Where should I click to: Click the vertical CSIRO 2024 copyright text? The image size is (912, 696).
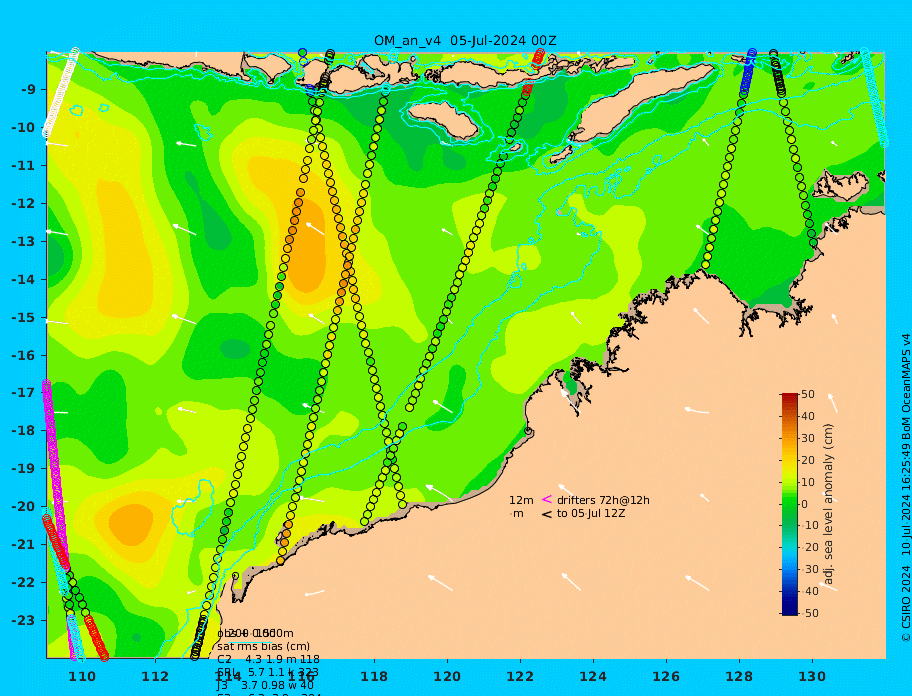point(905,488)
